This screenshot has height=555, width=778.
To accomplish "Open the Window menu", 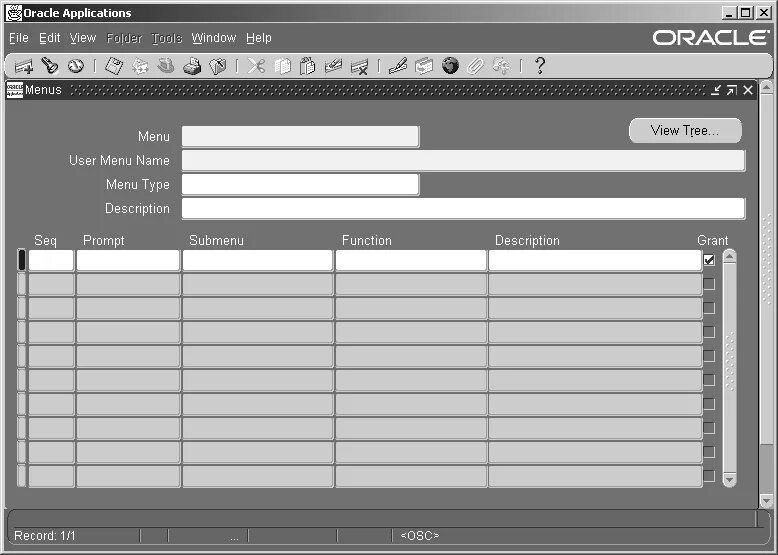I will [214, 38].
